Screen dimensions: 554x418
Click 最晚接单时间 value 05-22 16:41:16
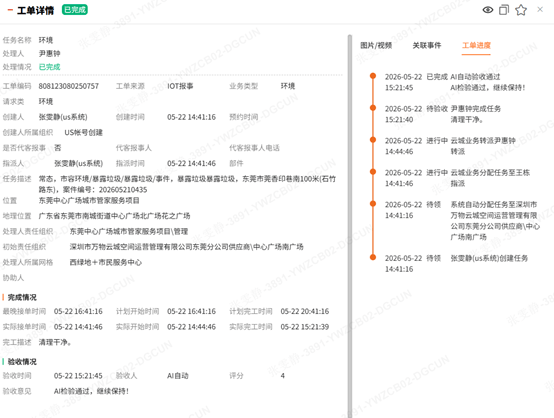pyautogui.click(x=78, y=311)
